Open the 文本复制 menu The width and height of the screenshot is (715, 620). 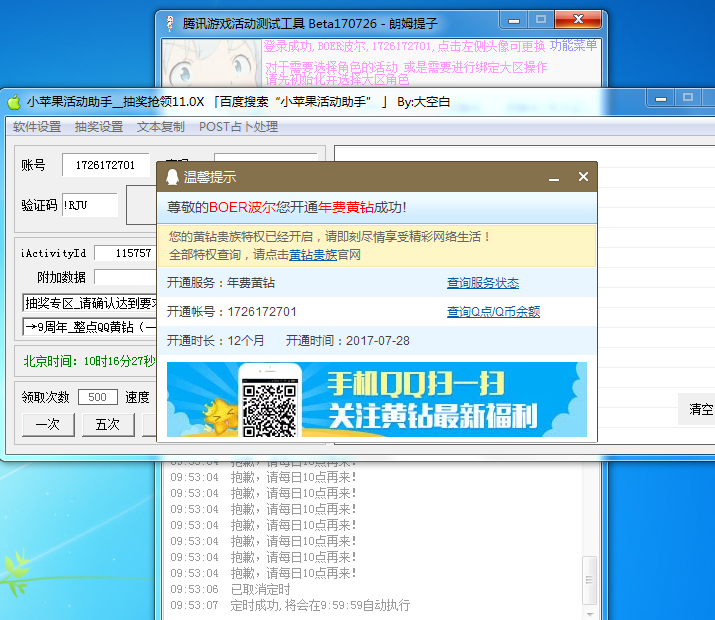pos(161,126)
